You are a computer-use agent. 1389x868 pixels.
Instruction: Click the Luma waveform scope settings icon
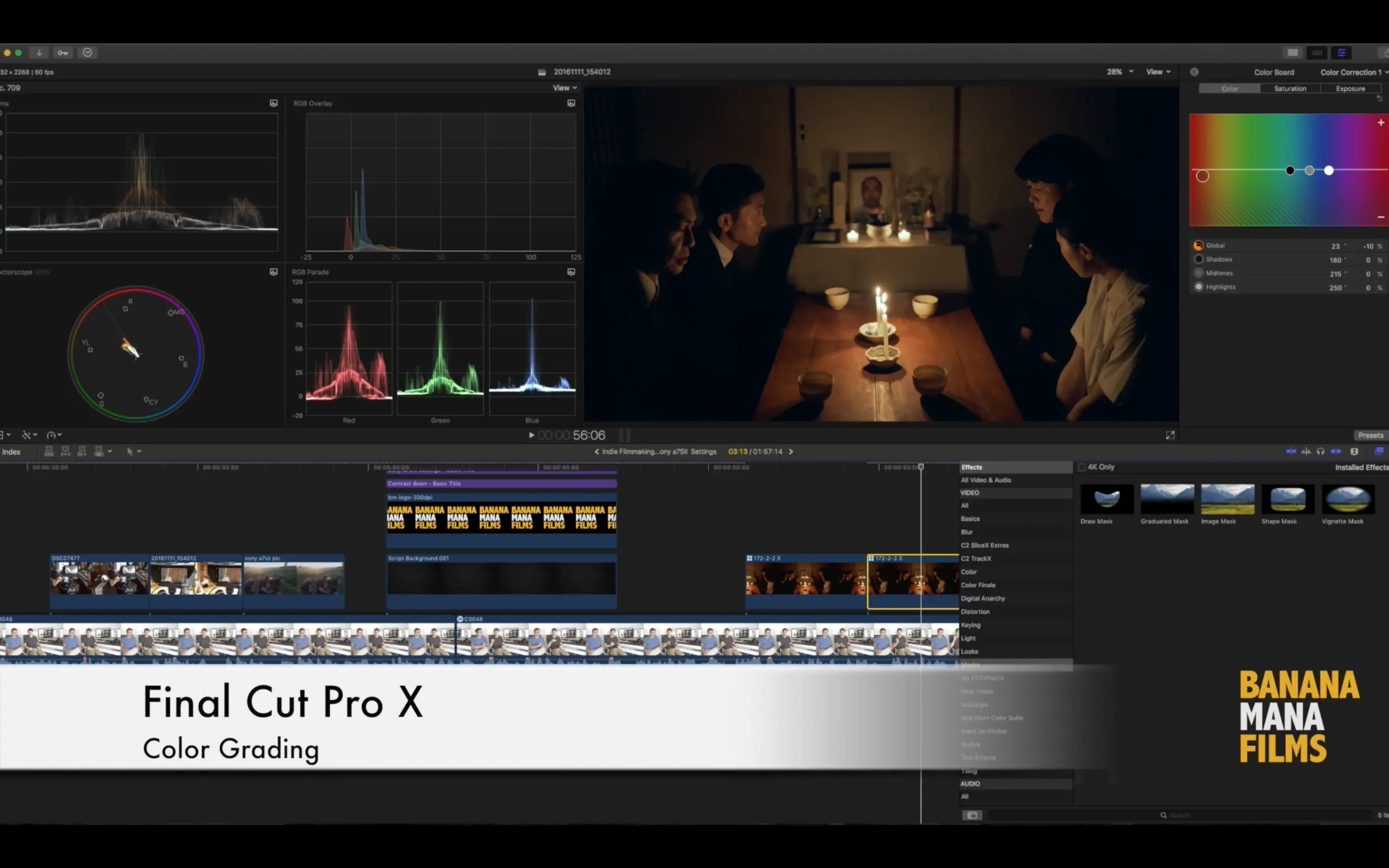pos(274,103)
